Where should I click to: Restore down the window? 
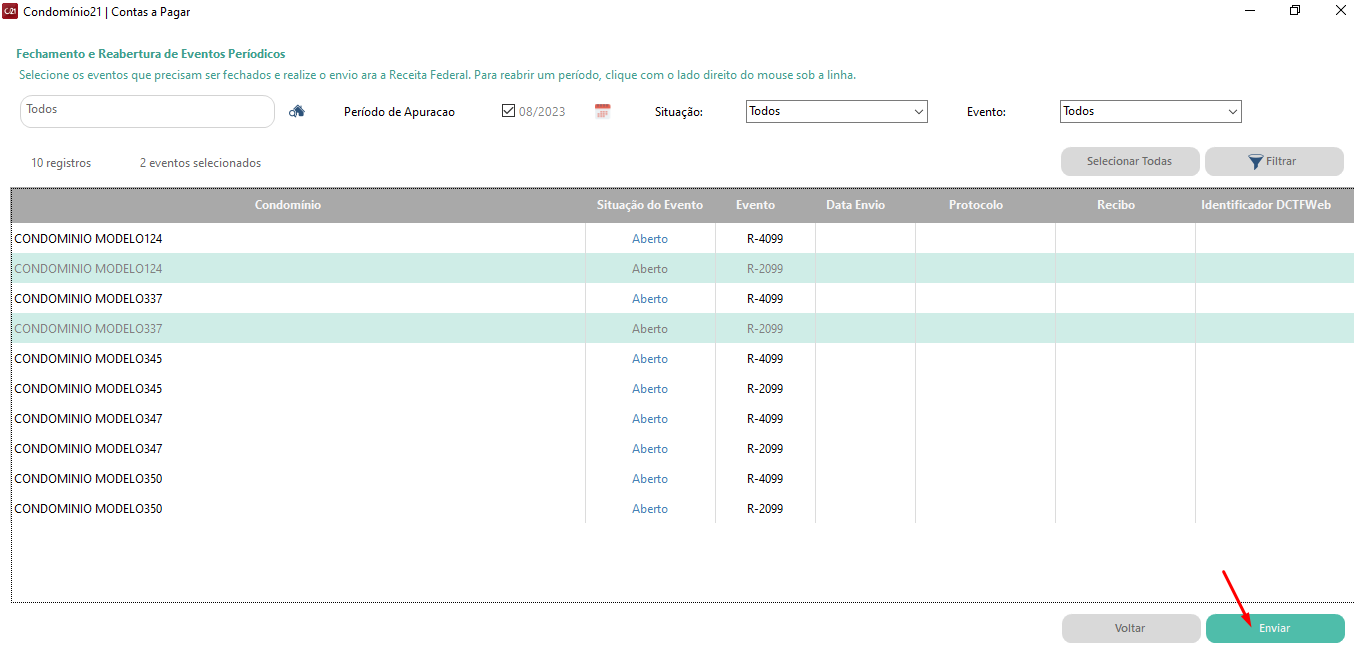(x=1295, y=11)
